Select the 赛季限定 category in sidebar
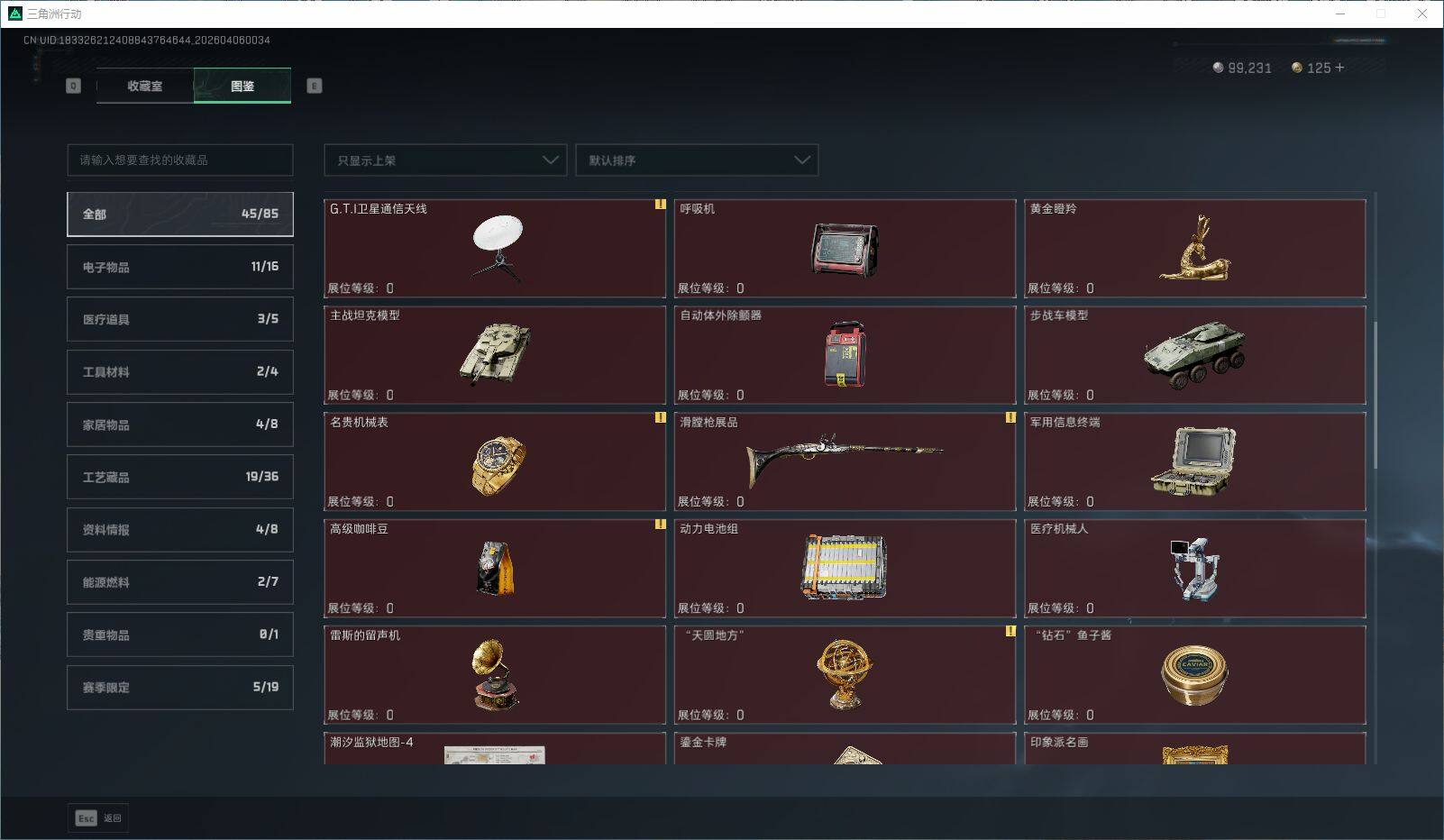This screenshot has height=840, width=1444. 179,687
